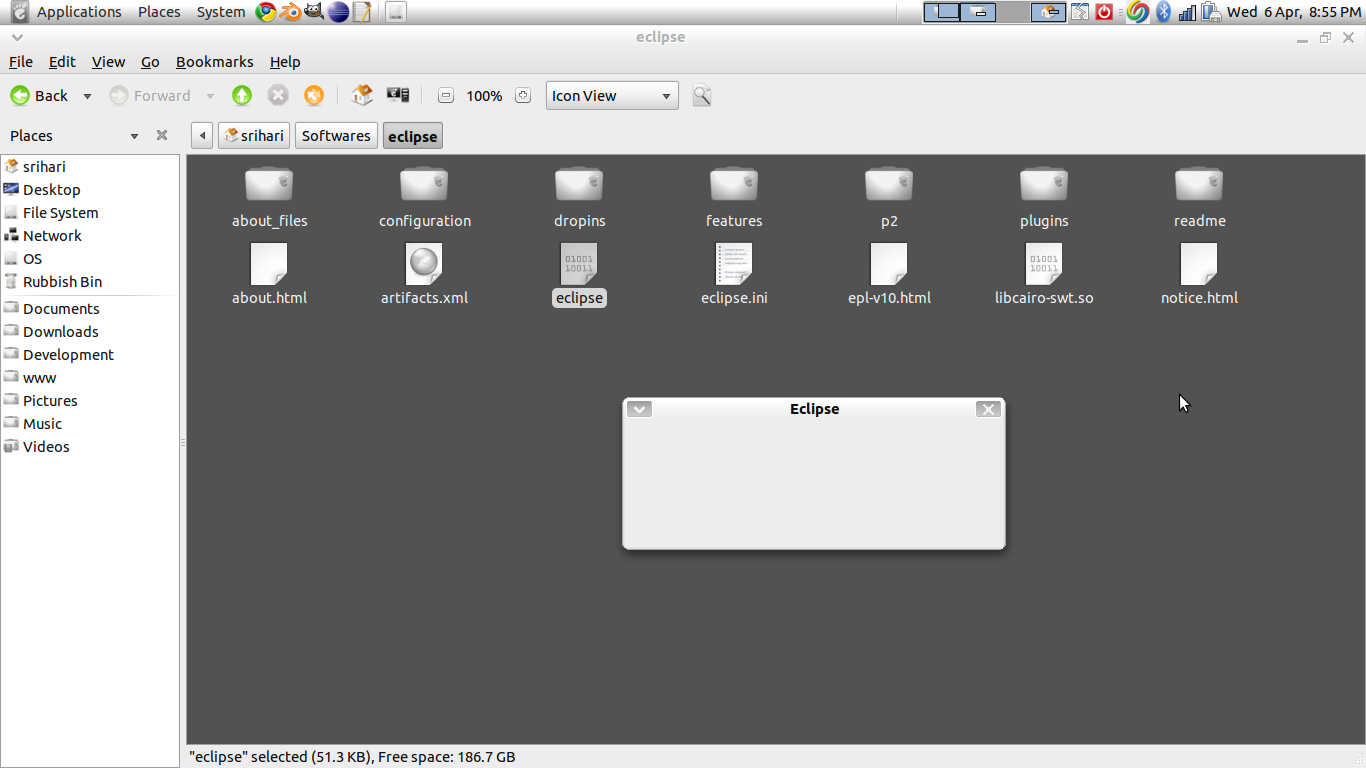This screenshot has height=768, width=1366.
Task: Close the small Eclipse dialog
Action: tap(988, 409)
